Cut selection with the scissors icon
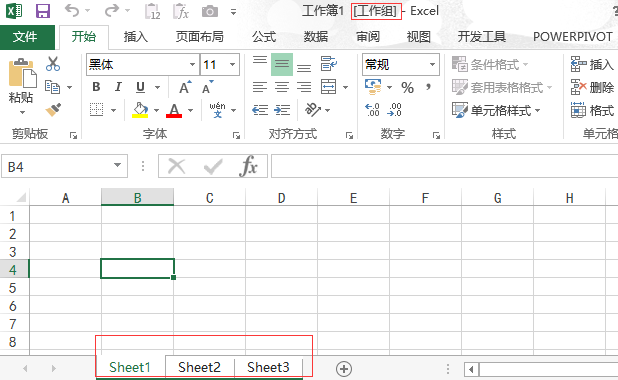Screen dimensions: 618x380 [x=53, y=63]
